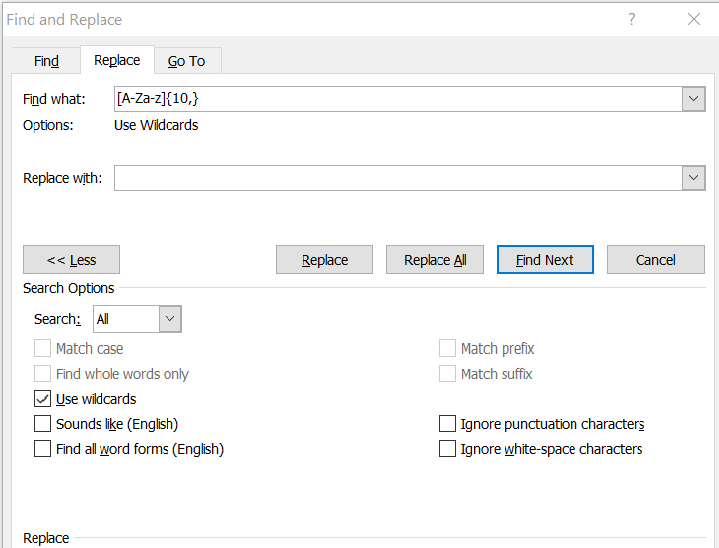Switch to the Find tab
719x548 pixels.
point(46,61)
